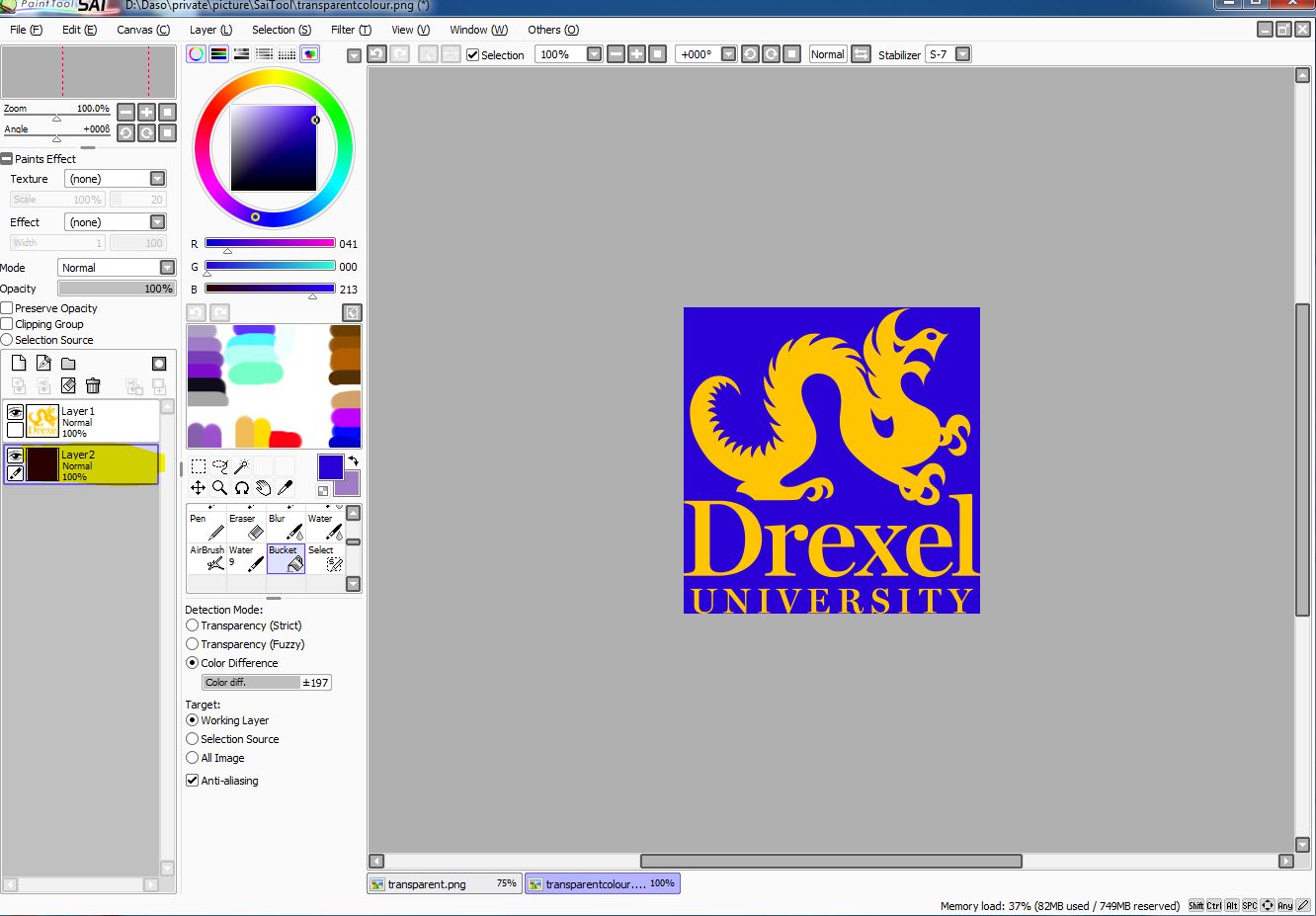Hide Layer1 using its eye icon
1316x916 pixels.
(15, 412)
